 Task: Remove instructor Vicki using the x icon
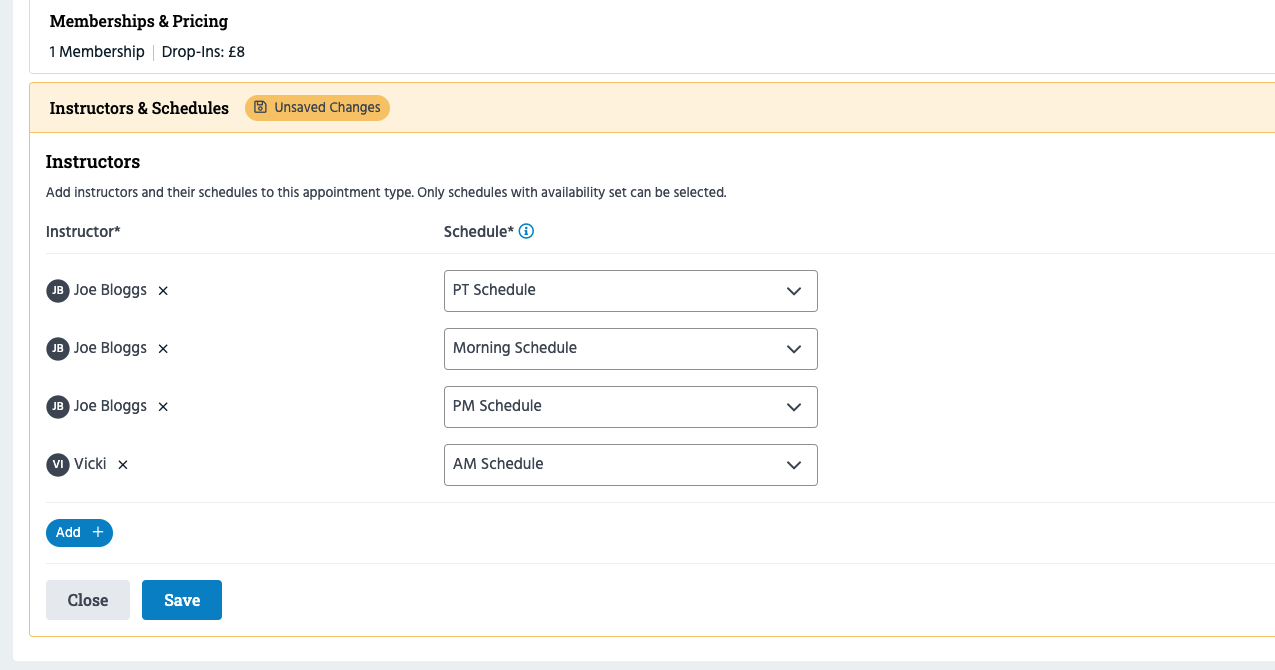coord(123,465)
